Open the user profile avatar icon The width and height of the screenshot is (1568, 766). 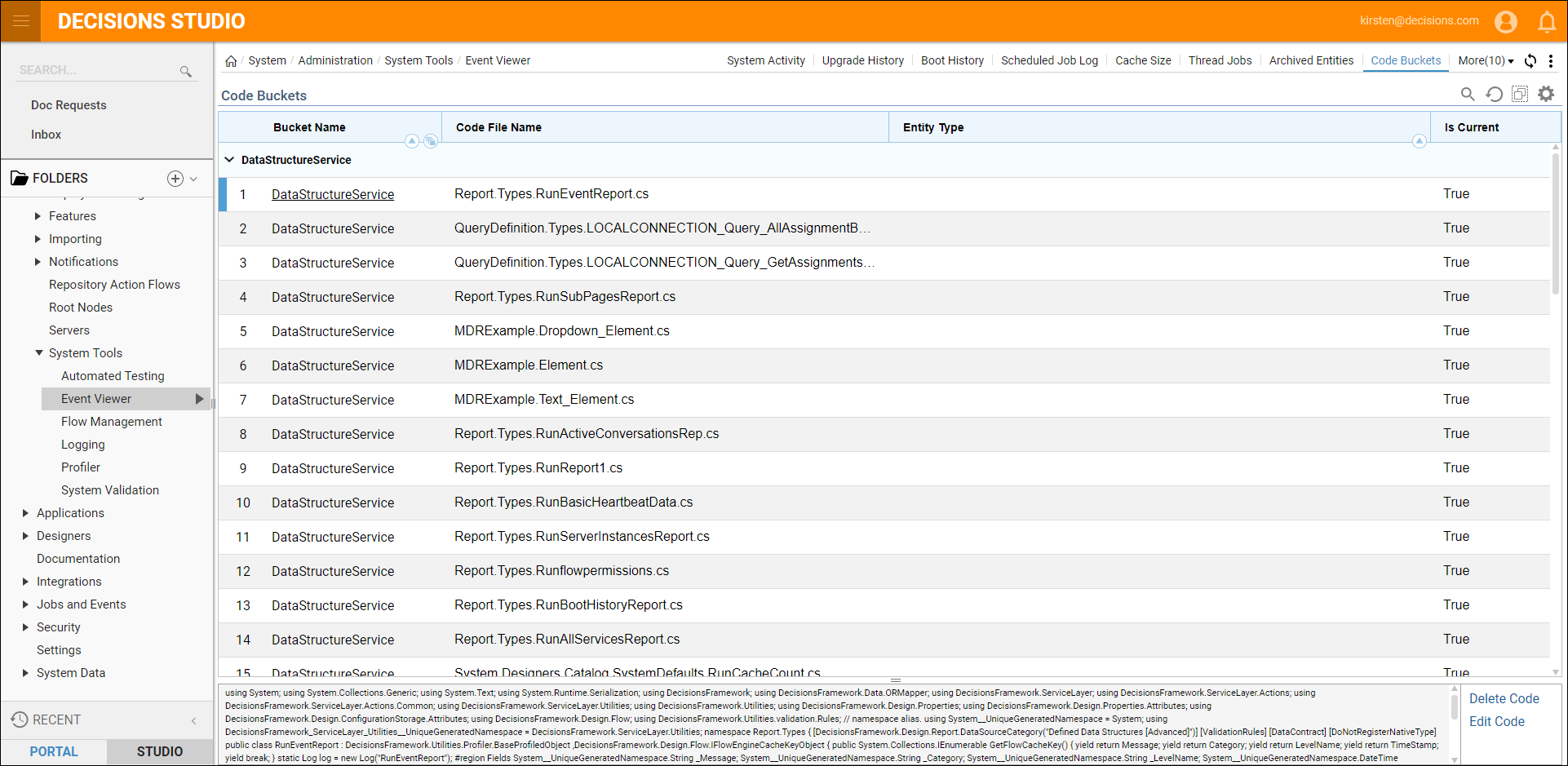coord(1506,22)
